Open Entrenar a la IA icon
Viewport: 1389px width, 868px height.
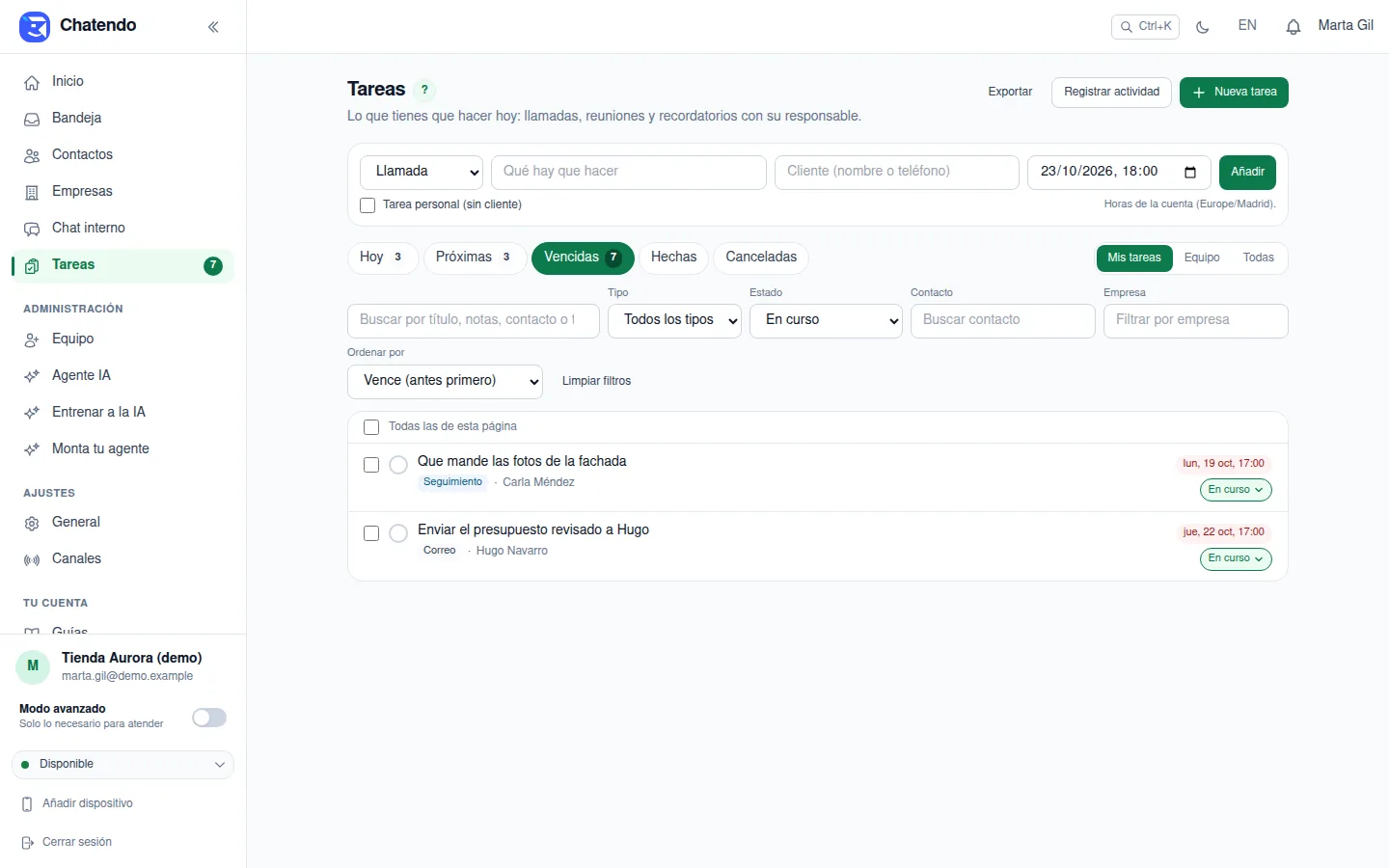point(32,413)
